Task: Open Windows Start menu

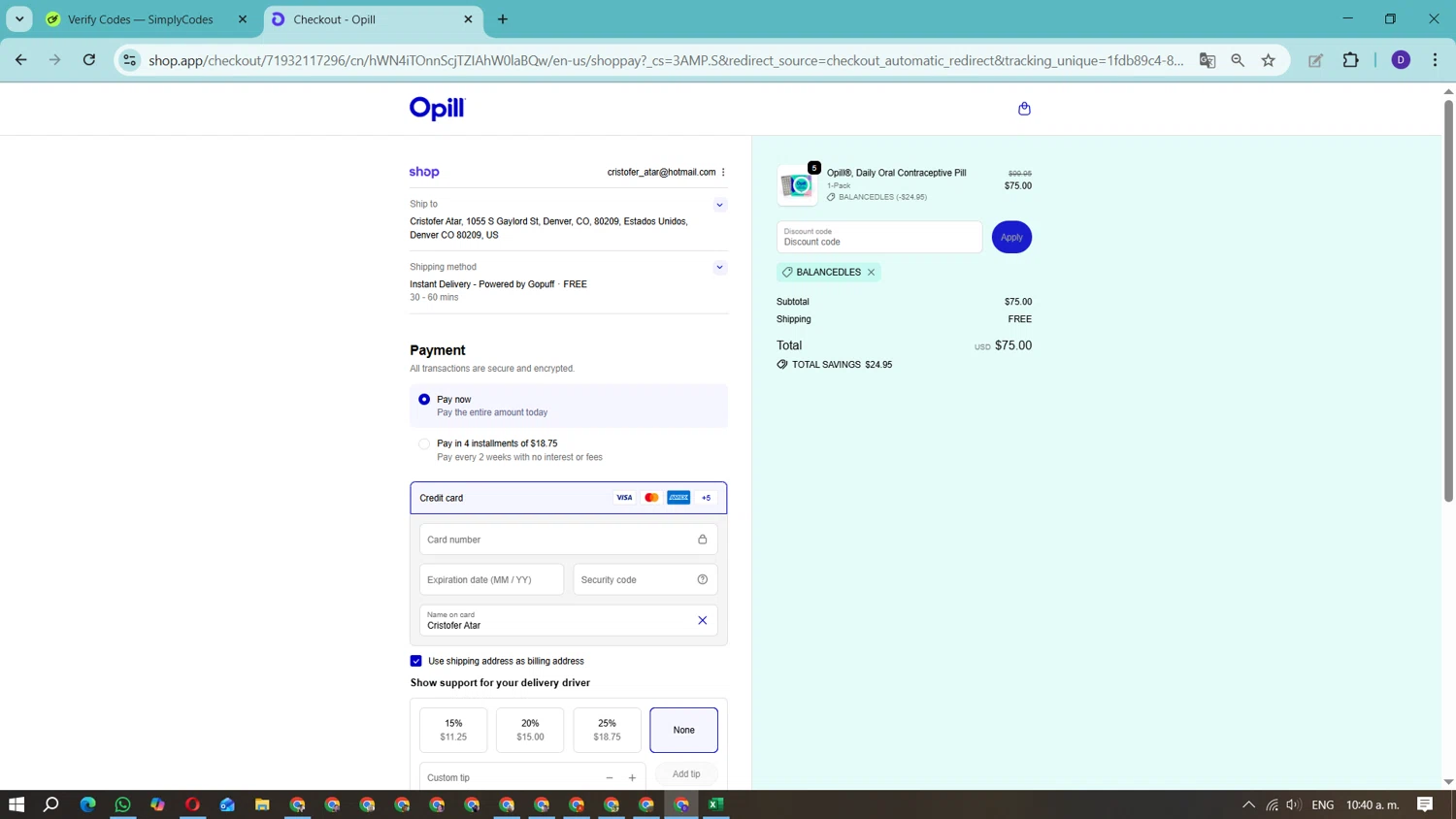Action: (x=17, y=804)
